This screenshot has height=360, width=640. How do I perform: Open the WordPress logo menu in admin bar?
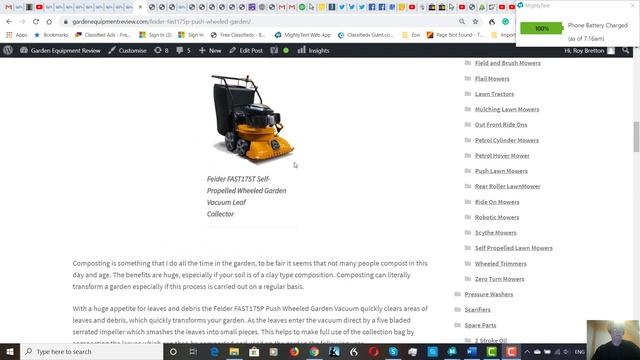(x=8, y=51)
